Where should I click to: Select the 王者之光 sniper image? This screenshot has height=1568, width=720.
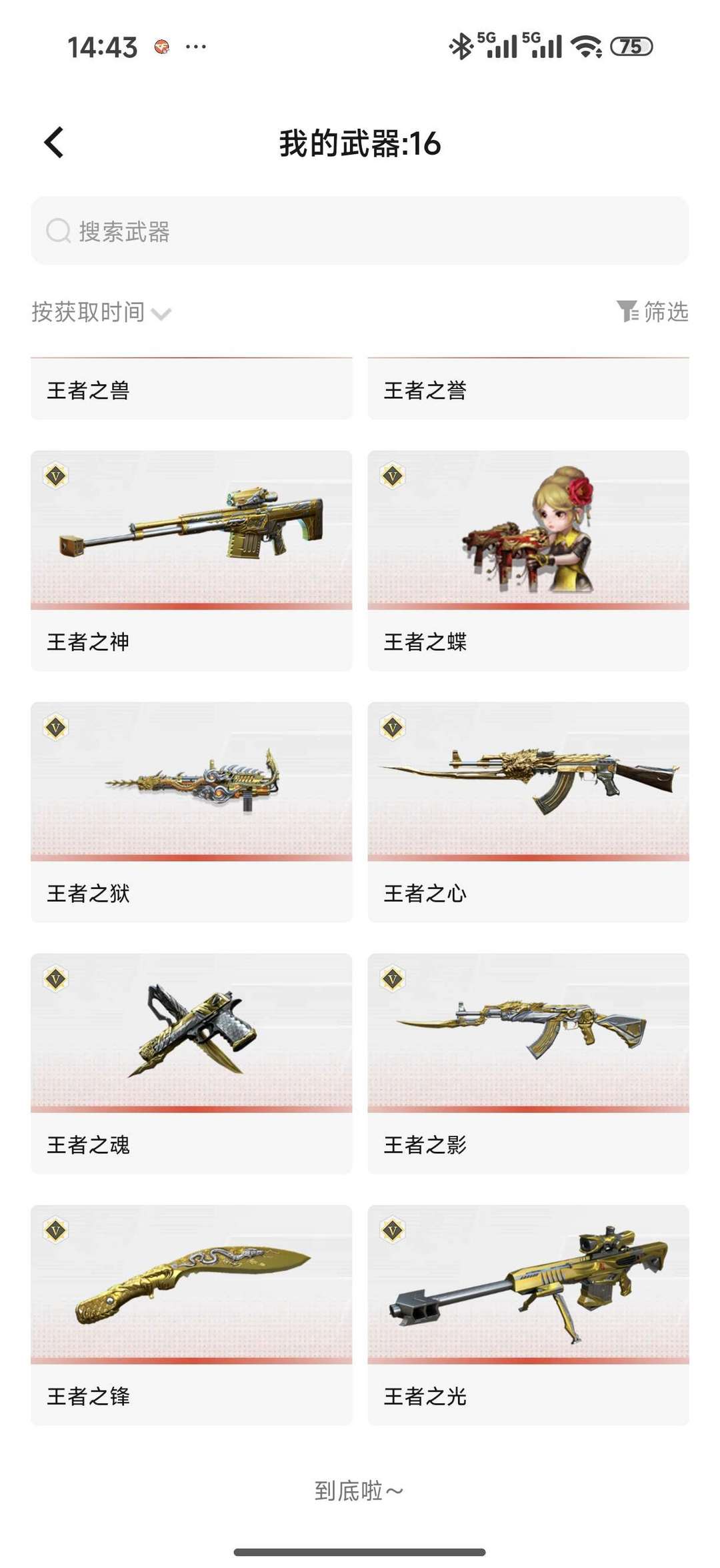click(x=528, y=1284)
